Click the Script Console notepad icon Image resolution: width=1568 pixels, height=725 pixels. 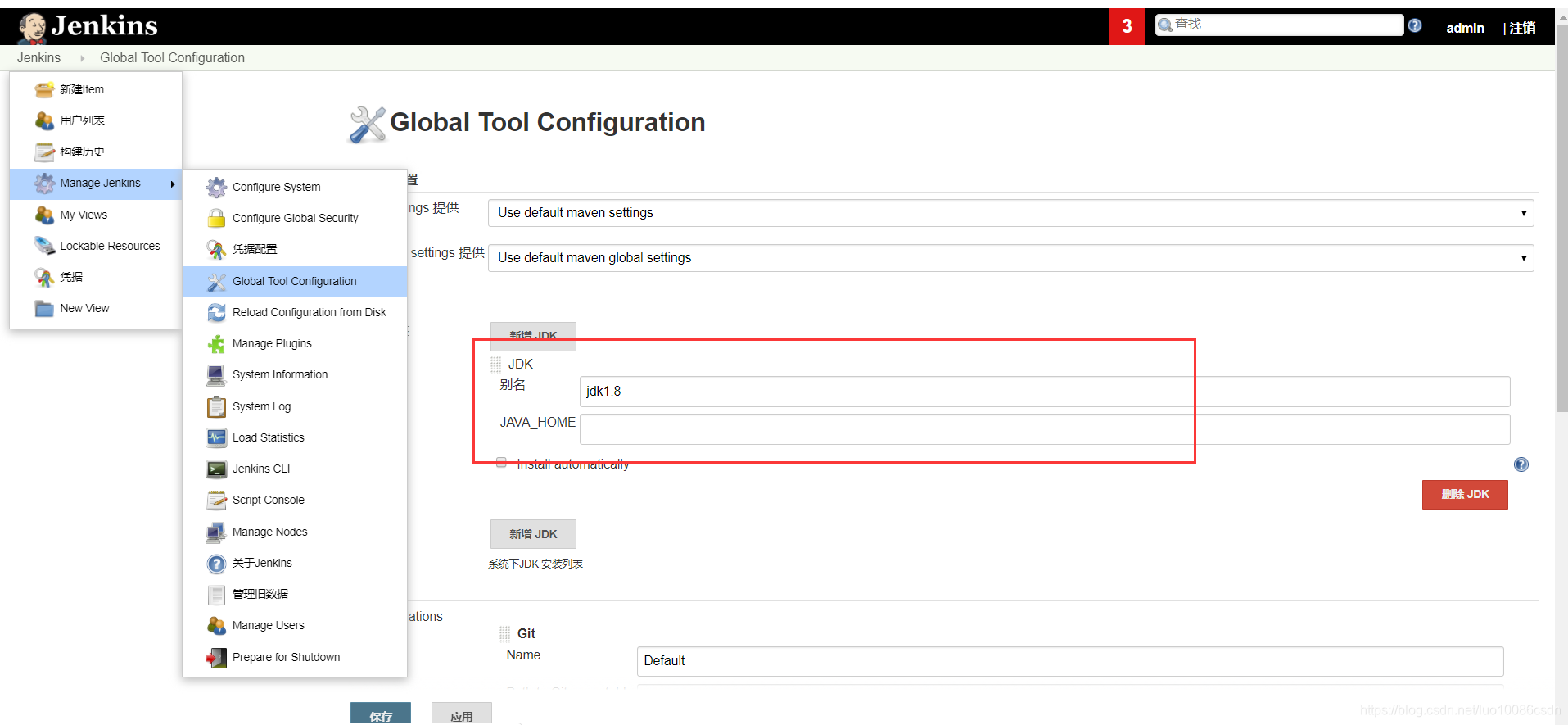(216, 500)
